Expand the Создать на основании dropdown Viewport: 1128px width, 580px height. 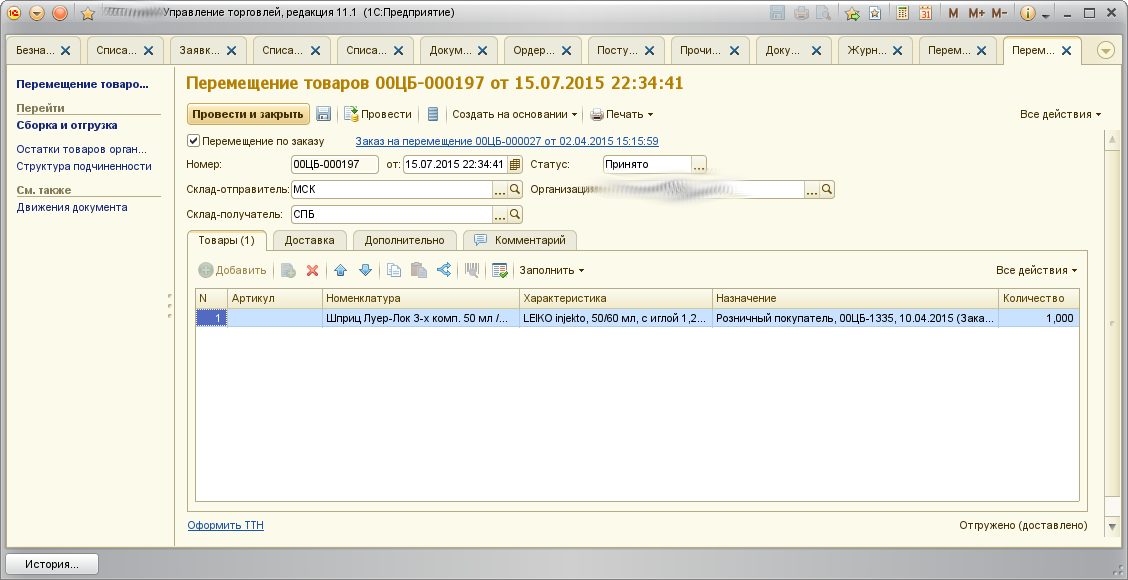coord(515,114)
